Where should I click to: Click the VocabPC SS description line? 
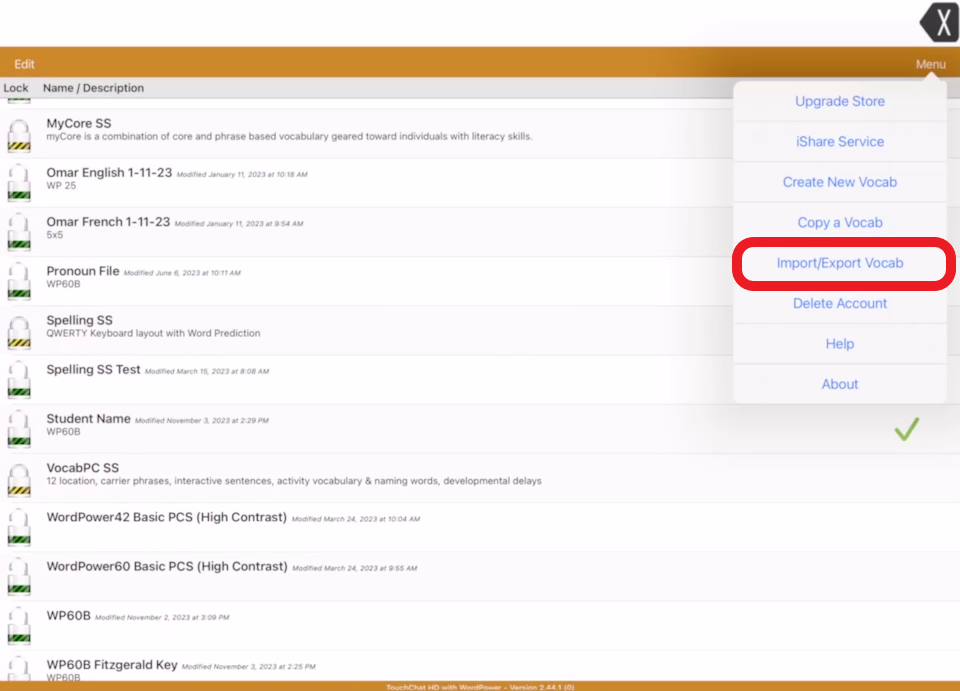[x=294, y=481]
